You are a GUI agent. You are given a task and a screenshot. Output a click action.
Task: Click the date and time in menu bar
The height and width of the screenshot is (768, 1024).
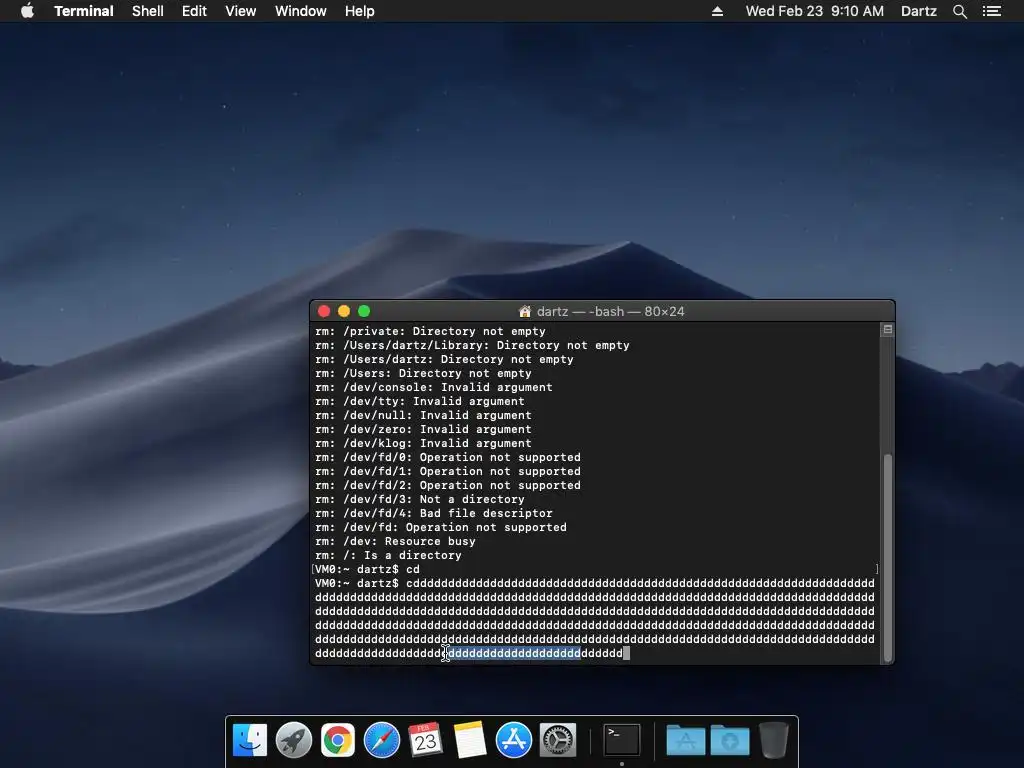click(x=814, y=11)
